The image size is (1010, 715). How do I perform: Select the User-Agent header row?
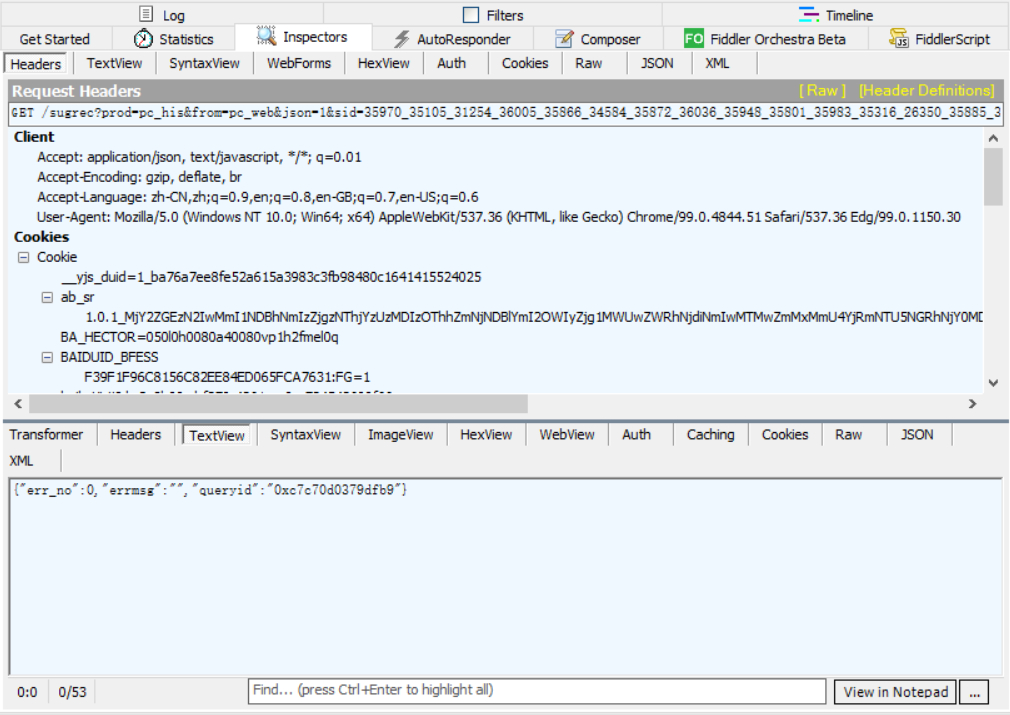[499, 217]
